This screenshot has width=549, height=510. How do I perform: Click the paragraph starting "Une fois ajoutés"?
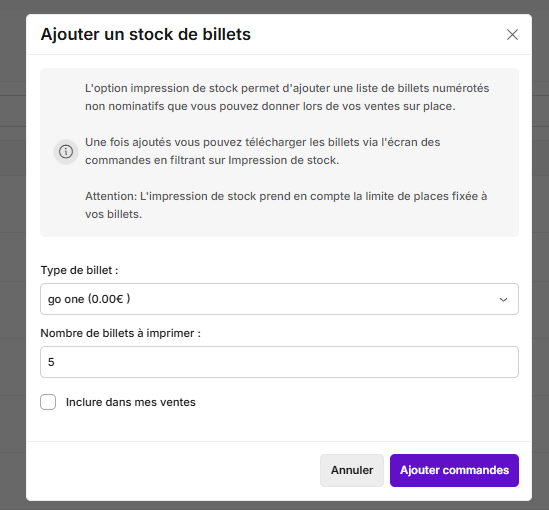(263, 151)
